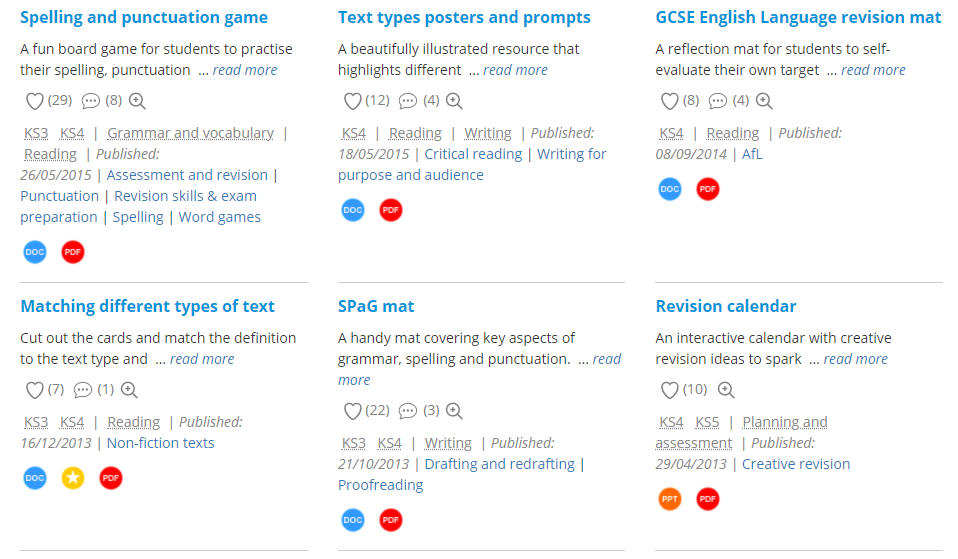Download PDF of Spelling and punctuation game

[73, 252]
